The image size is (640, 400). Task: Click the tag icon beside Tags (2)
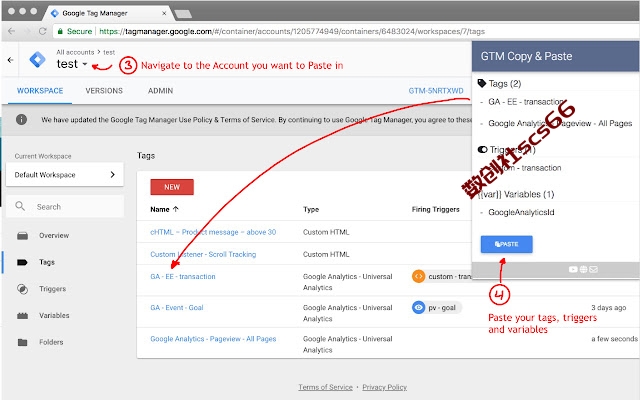coord(482,83)
